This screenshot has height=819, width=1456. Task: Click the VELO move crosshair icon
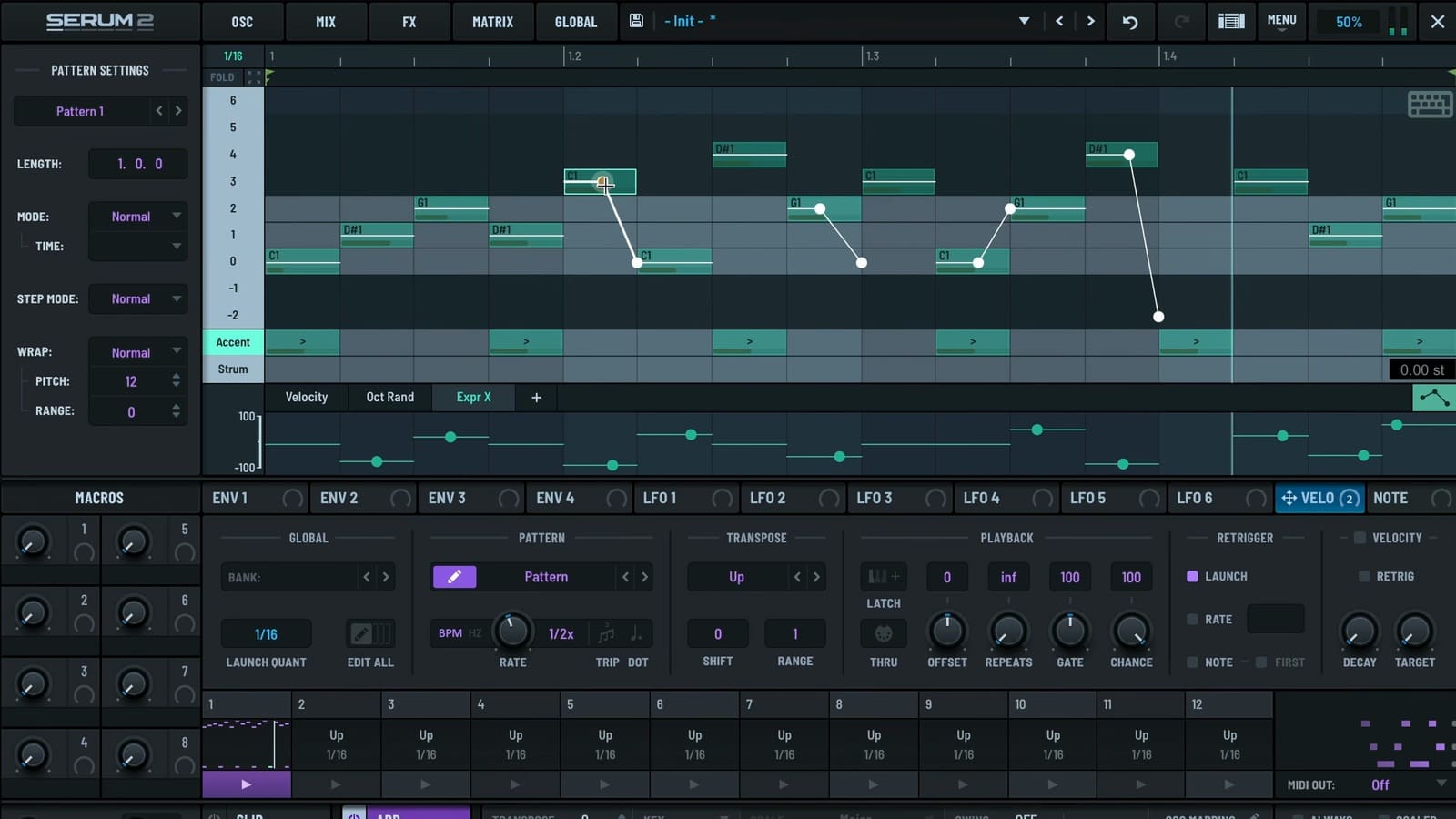(x=1289, y=498)
